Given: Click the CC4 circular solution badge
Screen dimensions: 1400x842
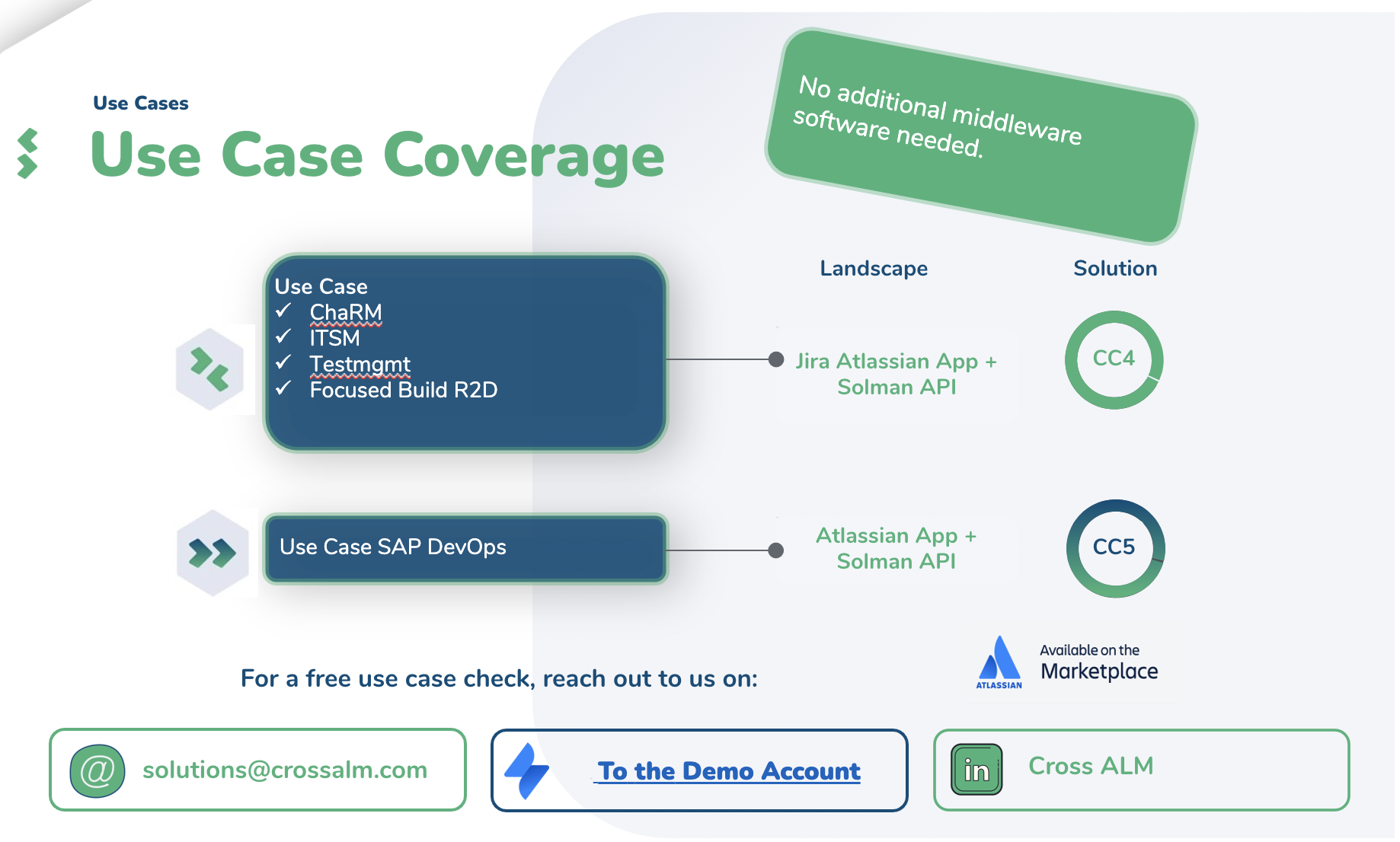Looking at the screenshot, I should click(x=1114, y=360).
